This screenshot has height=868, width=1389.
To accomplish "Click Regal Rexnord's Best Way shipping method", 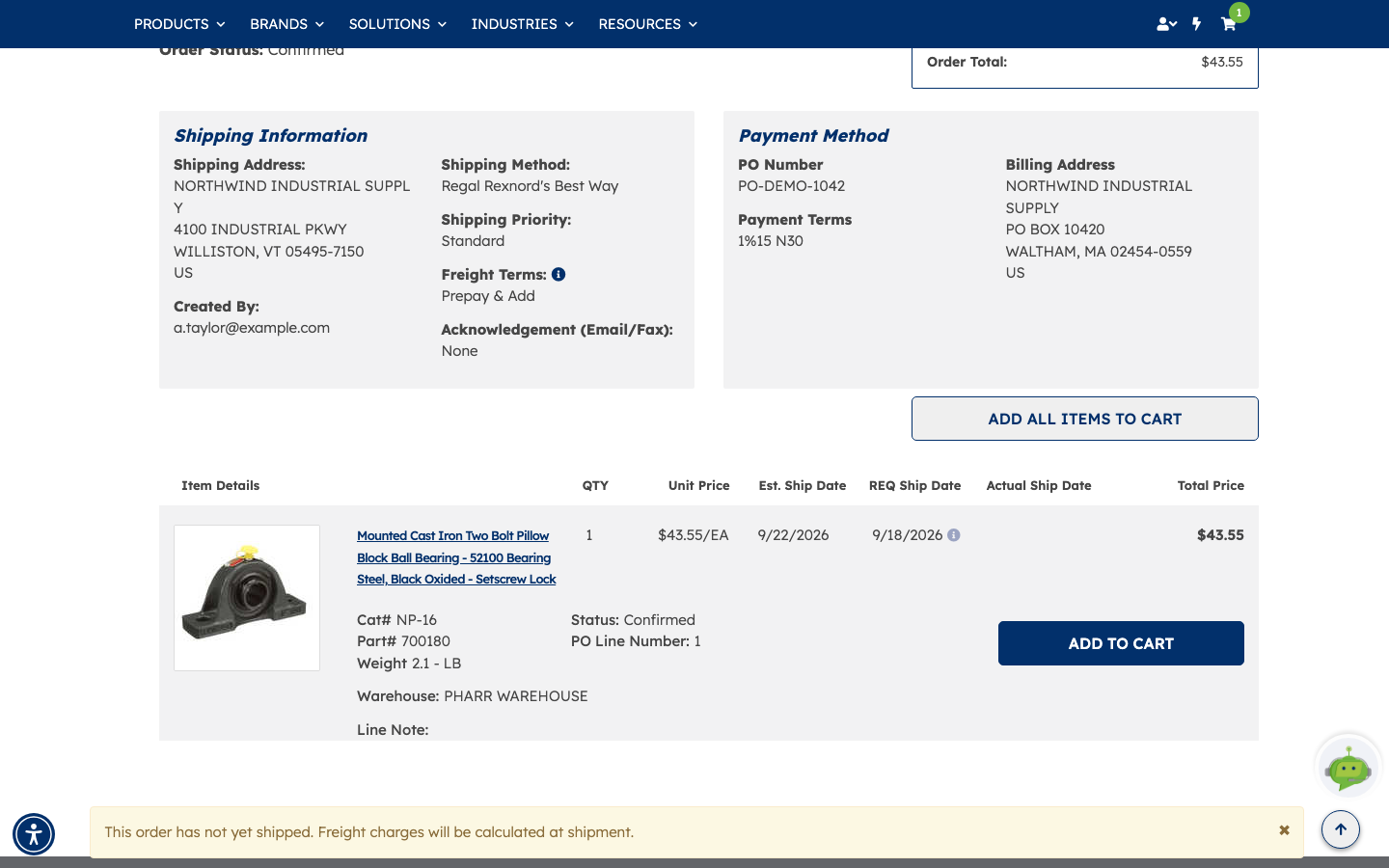I will pyautogui.click(x=530, y=186).
